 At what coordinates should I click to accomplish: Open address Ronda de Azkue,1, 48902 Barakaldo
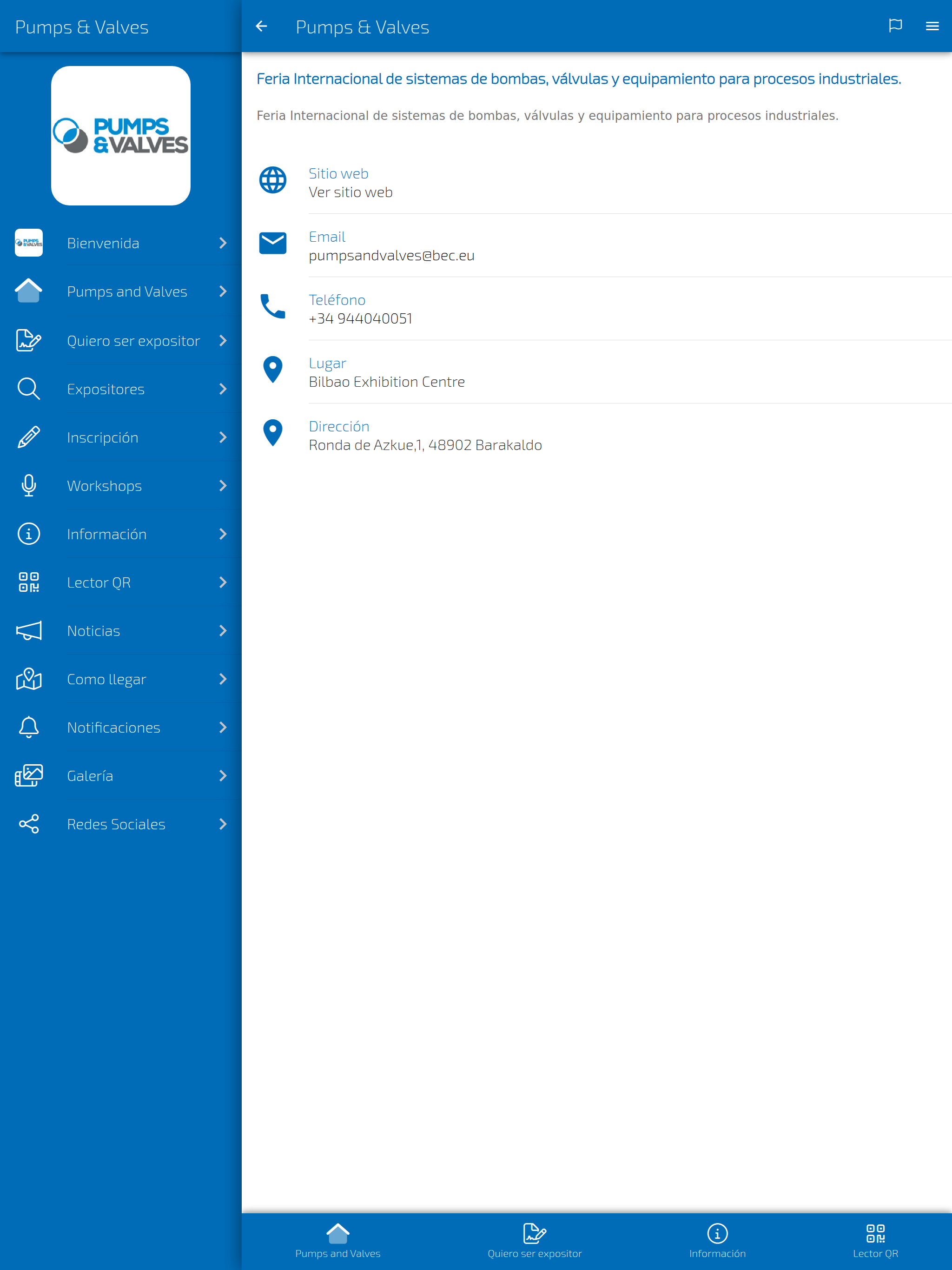(x=425, y=445)
